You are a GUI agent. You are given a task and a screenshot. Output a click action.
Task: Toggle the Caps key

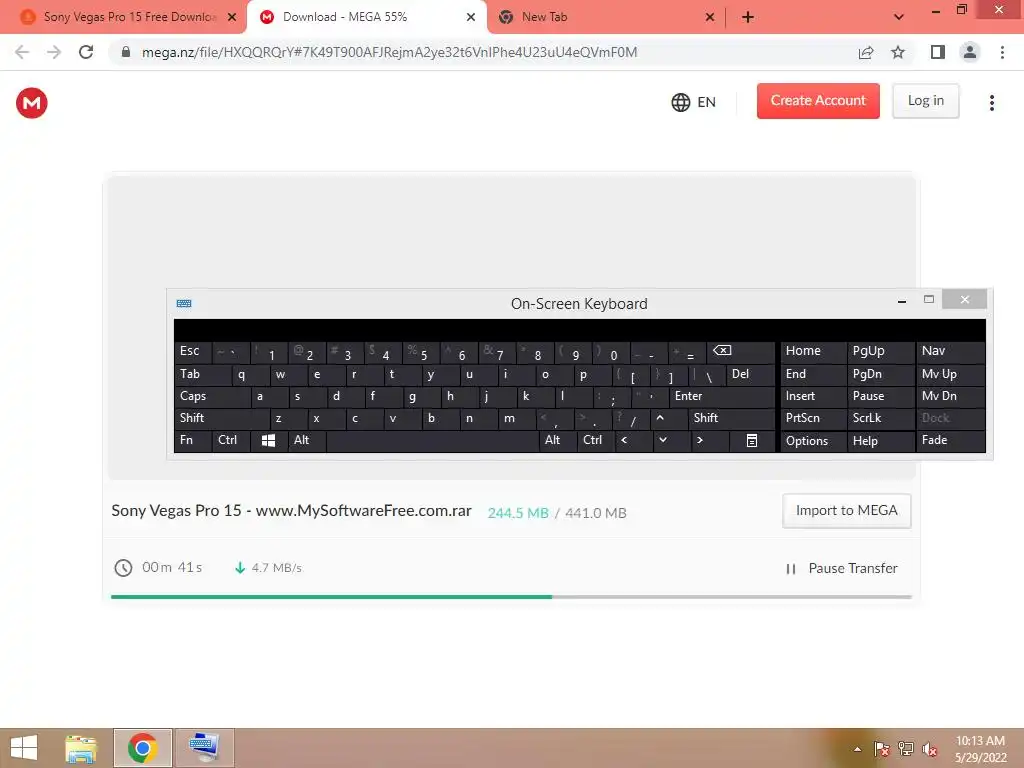(x=212, y=396)
